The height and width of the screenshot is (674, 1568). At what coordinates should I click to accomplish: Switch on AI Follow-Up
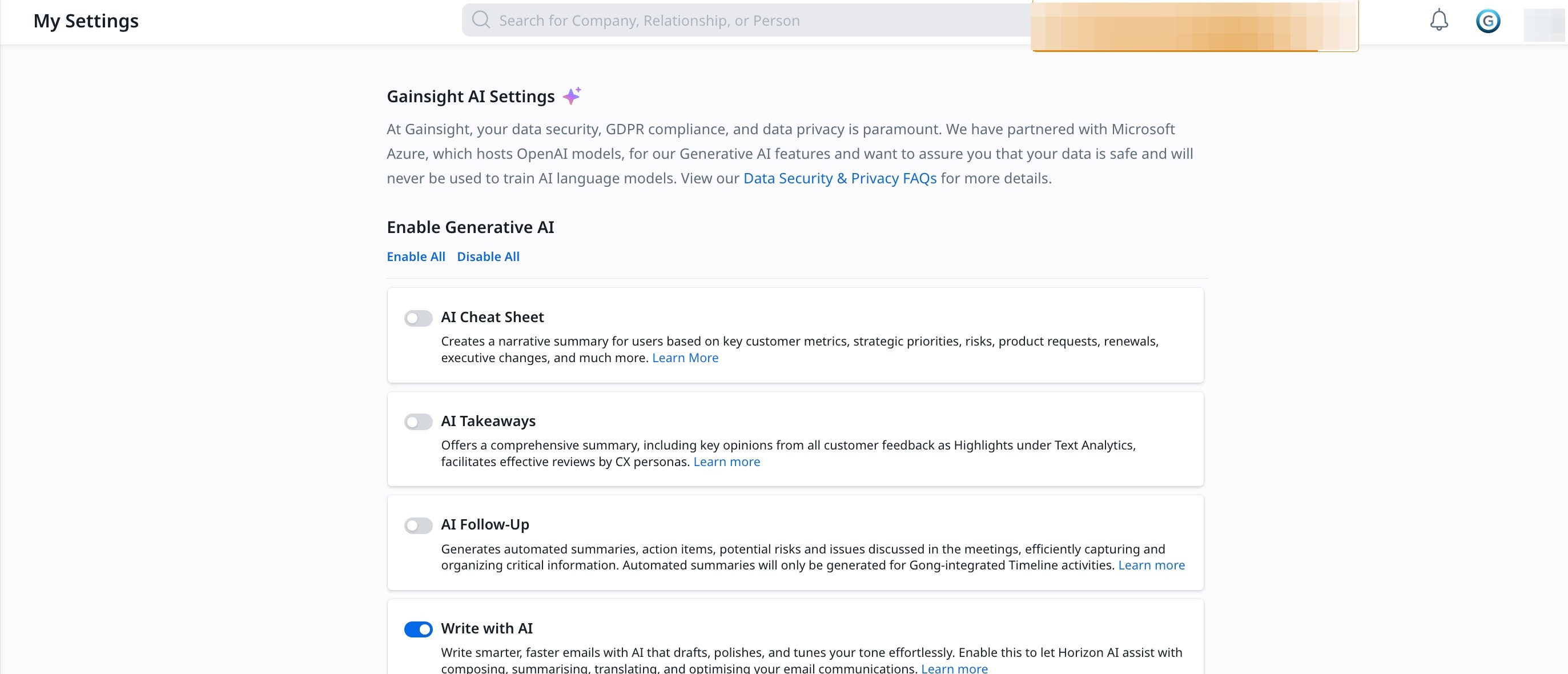(418, 525)
